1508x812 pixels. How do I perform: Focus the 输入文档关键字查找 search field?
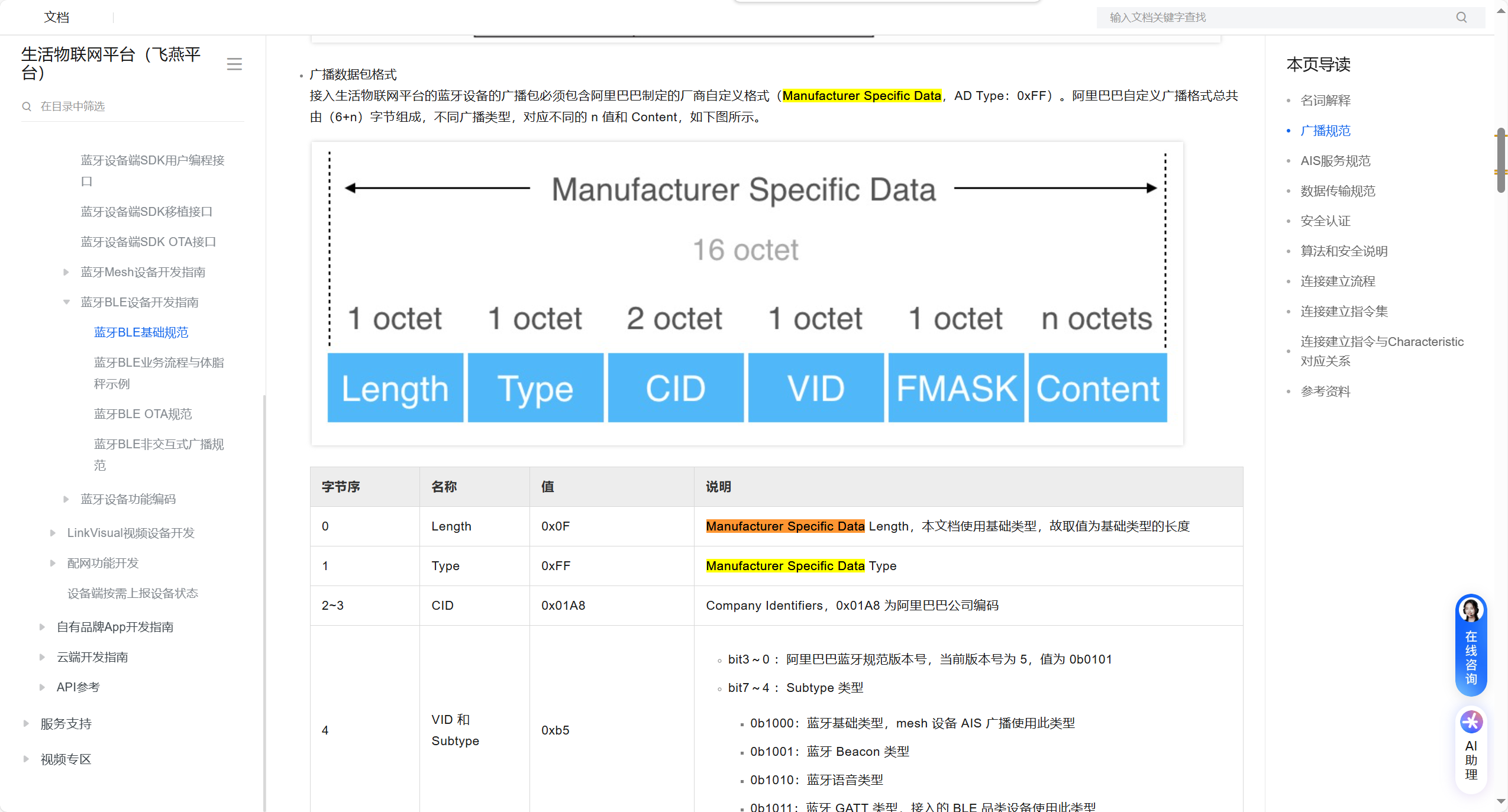(x=1272, y=17)
